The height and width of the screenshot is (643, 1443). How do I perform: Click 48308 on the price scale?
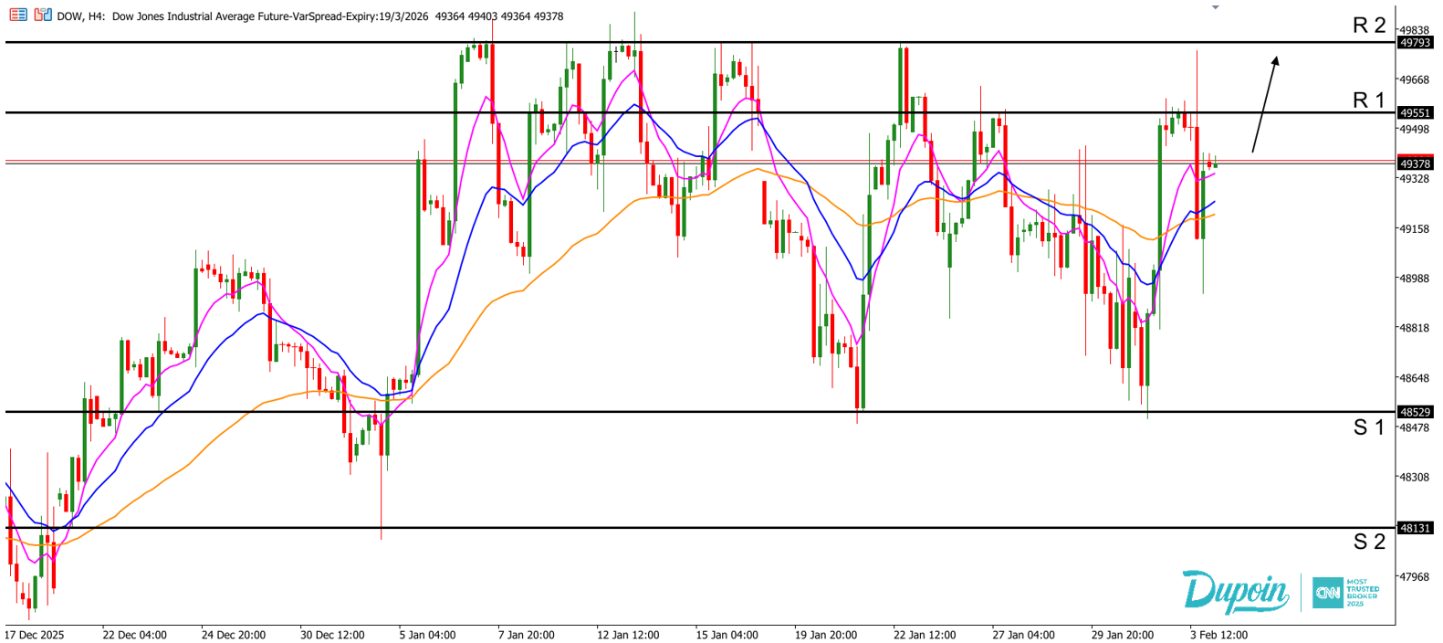(1417, 477)
